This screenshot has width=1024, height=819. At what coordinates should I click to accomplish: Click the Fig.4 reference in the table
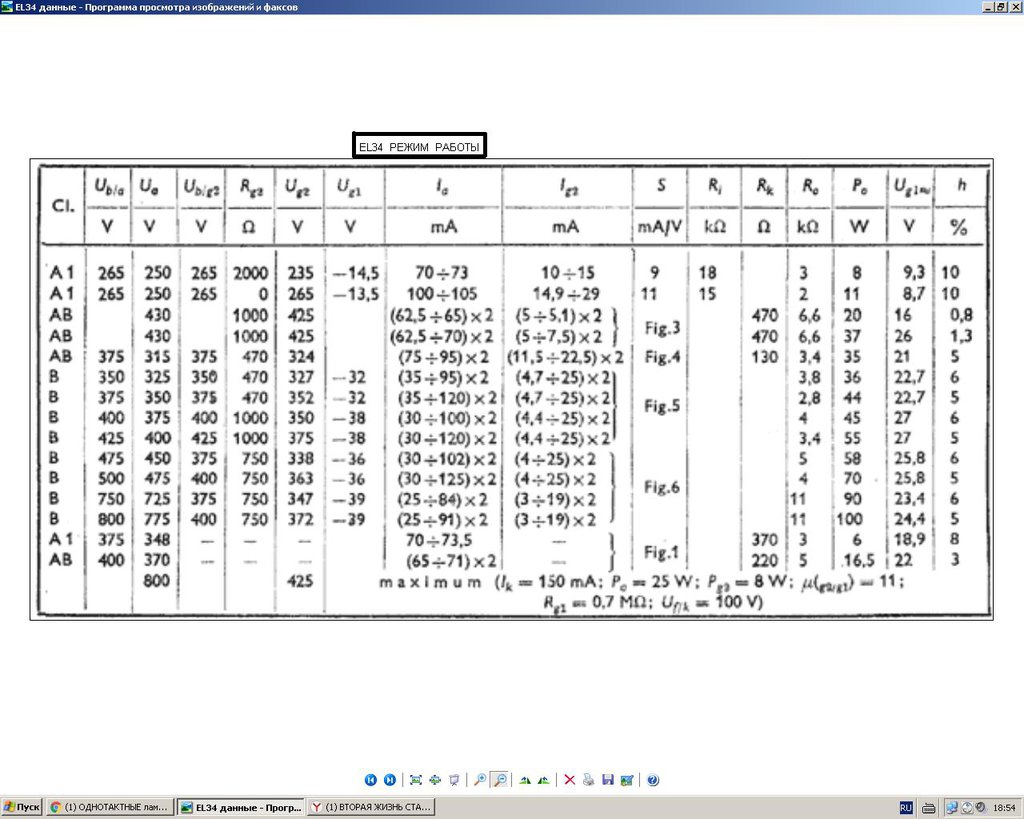662,357
